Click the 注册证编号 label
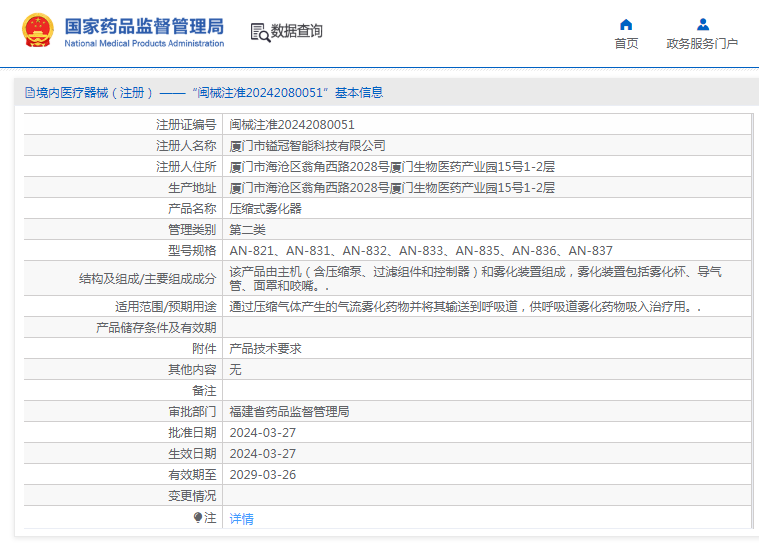The image size is (759, 544). pyautogui.click(x=186, y=125)
